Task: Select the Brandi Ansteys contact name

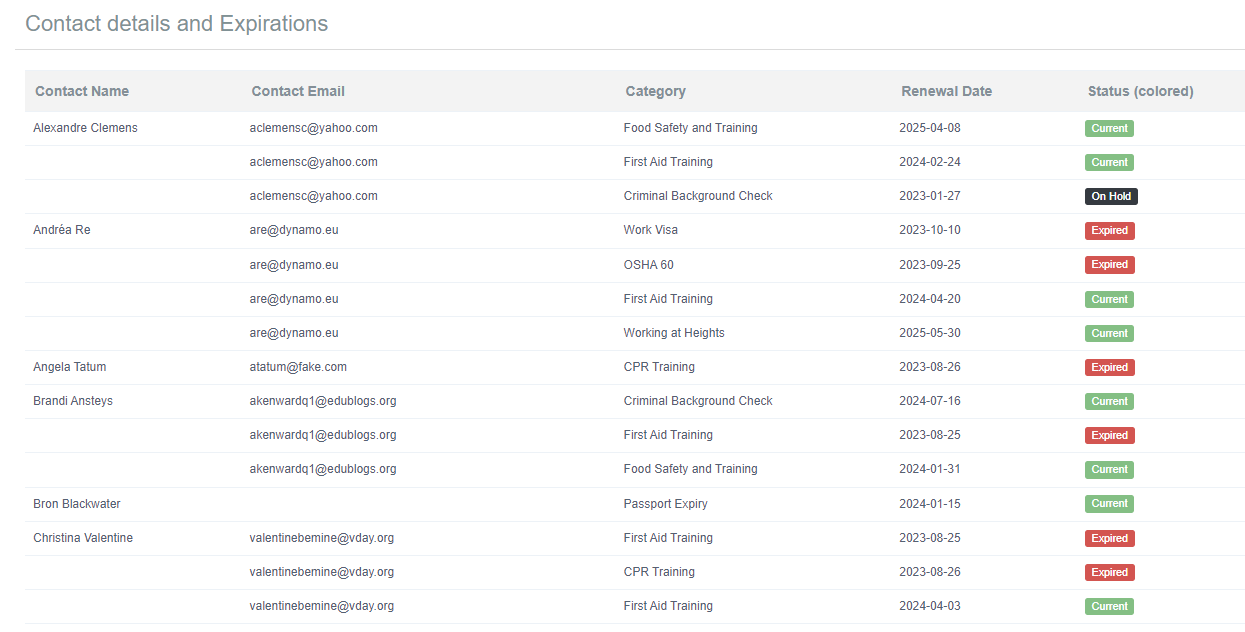Action: tap(73, 401)
